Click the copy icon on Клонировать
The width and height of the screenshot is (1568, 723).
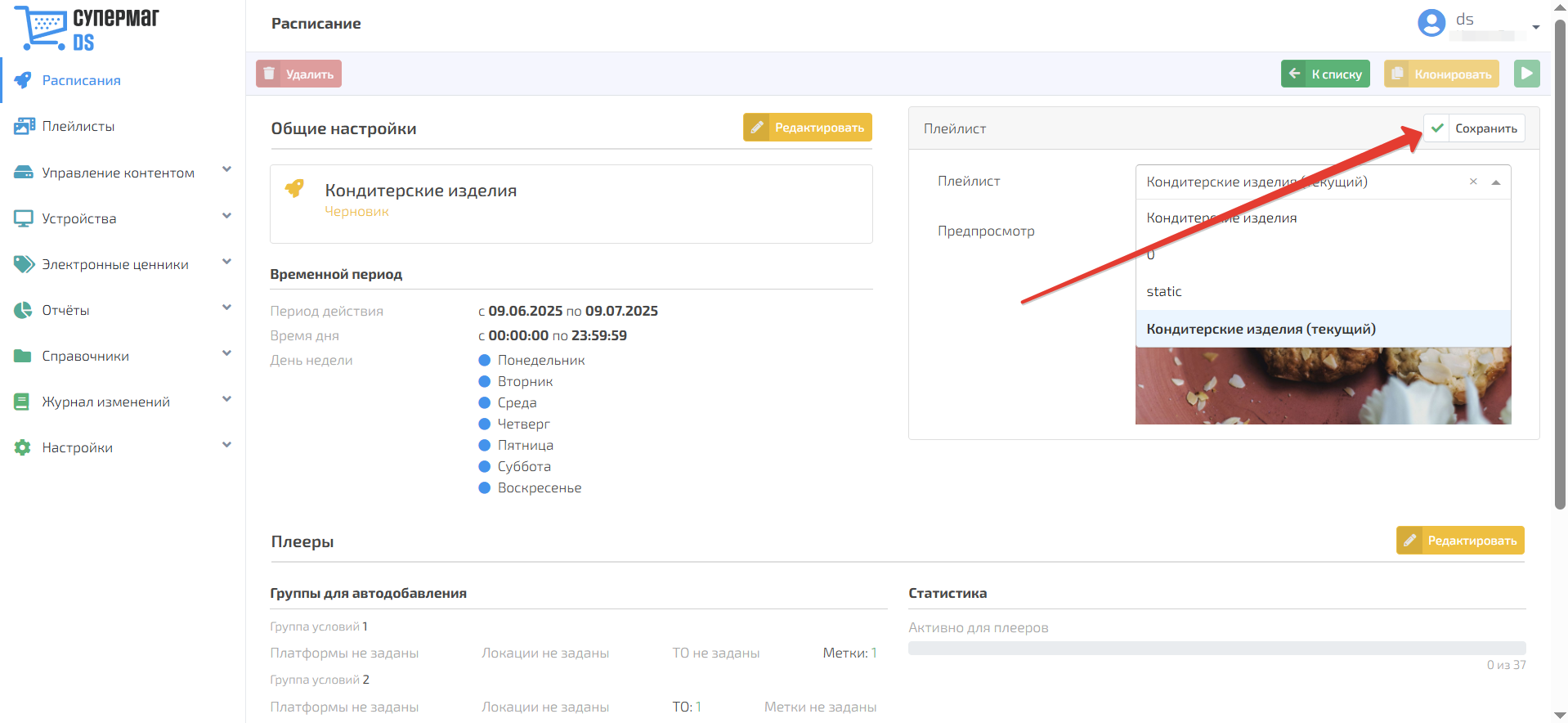pyautogui.click(x=1397, y=74)
